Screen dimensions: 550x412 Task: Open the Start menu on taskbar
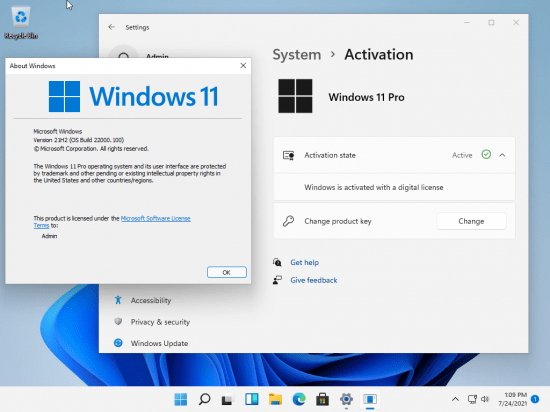181,399
